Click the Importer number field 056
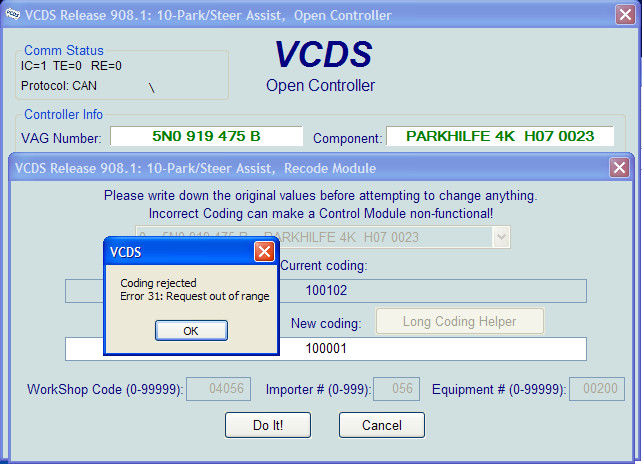This screenshot has width=642, height=464. click(x=397, y=389)
